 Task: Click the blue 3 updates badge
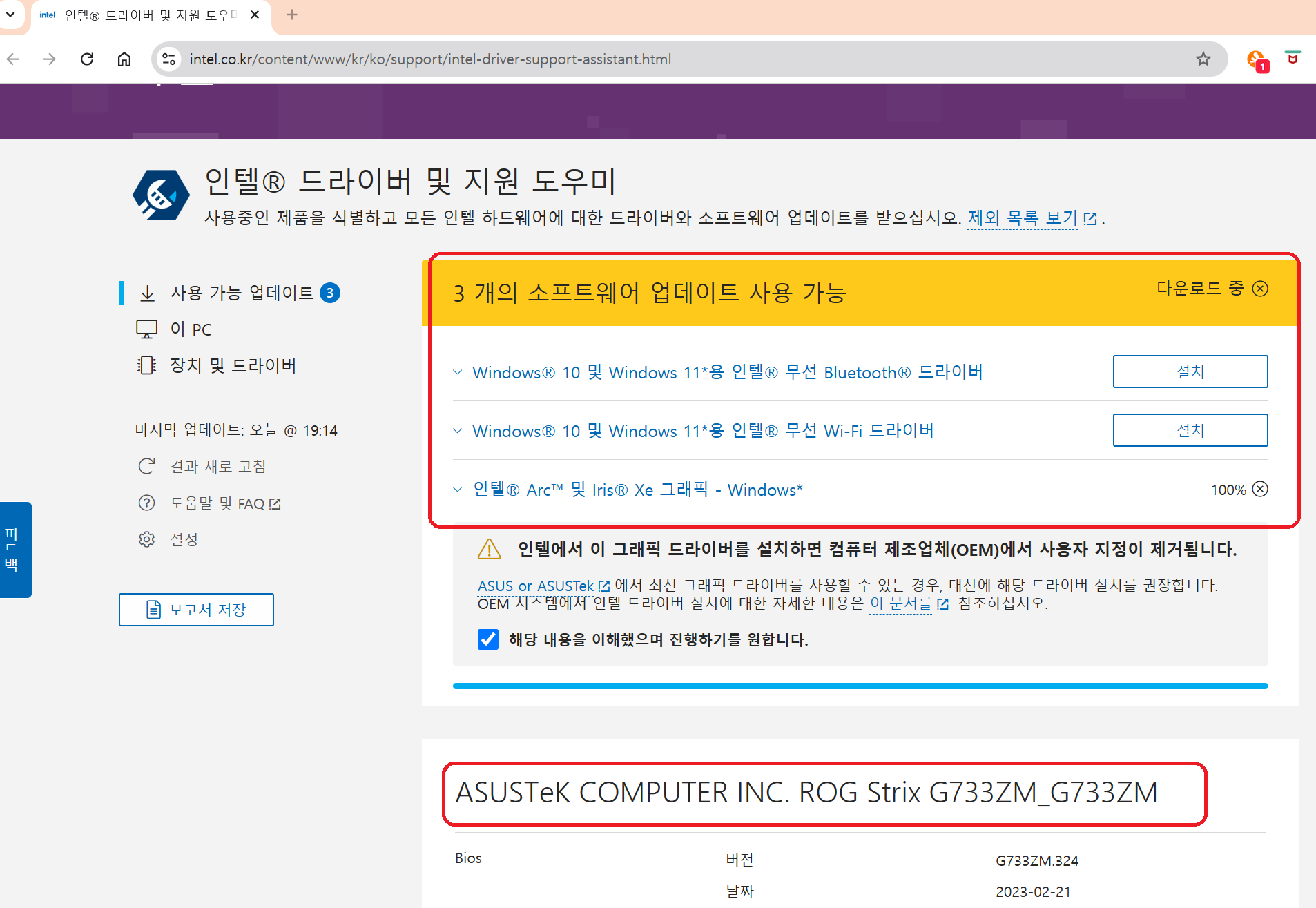click(330, 293)
